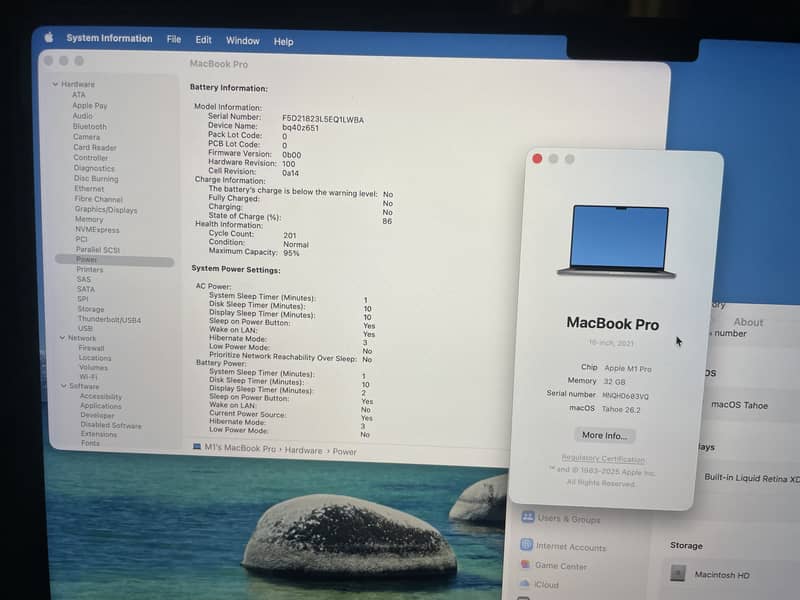
Task: Open the File menu
Action: coord(174,40)
